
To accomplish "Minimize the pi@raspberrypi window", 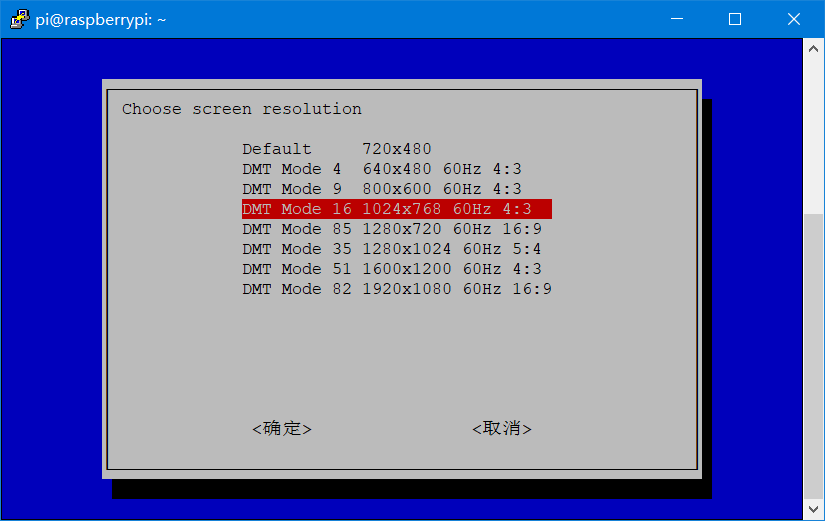I will (677, 19).
